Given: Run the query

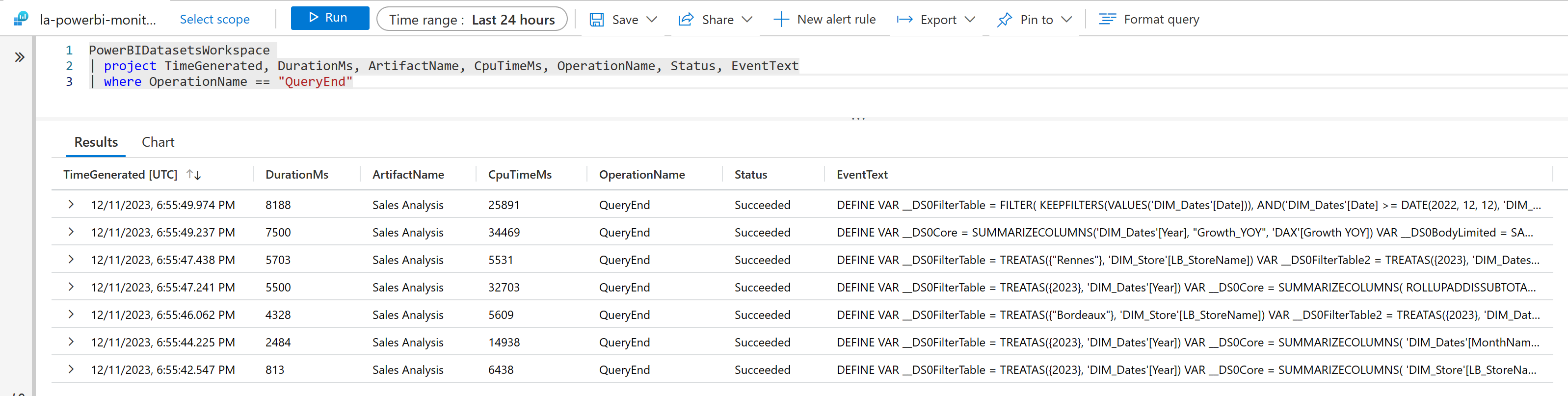Looking at the screenshot, I should tap(329, 18).
